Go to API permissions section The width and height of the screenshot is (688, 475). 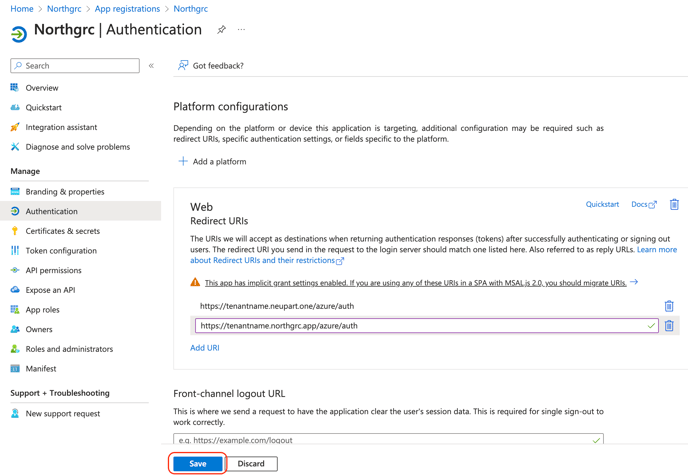point(53,270)
